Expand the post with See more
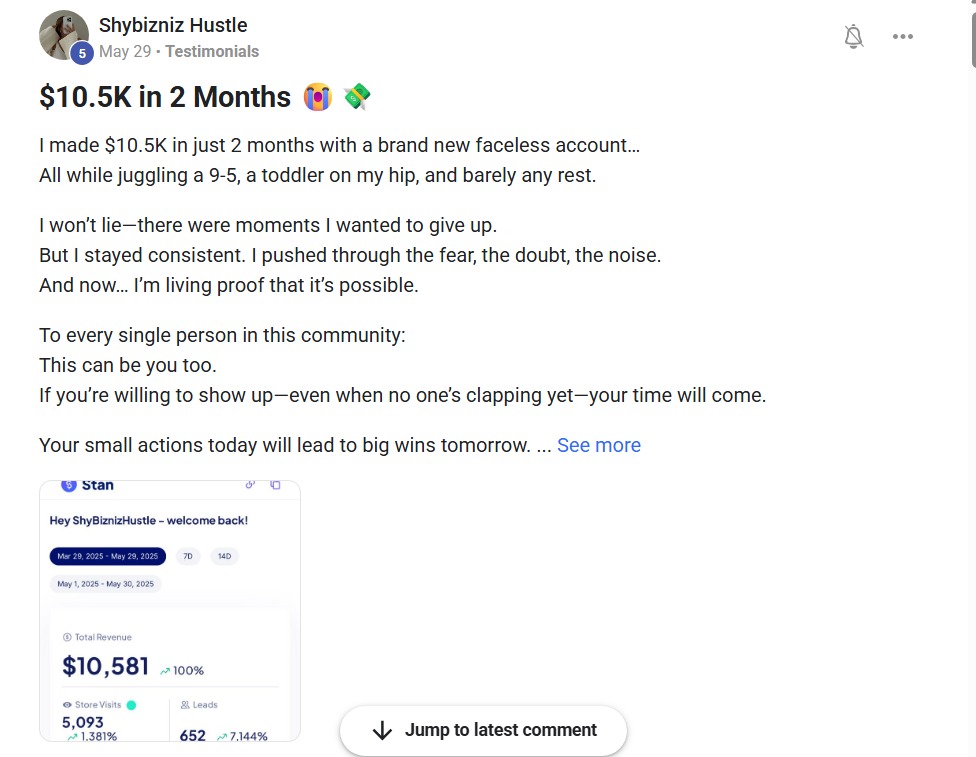The width and height of the screenshot is (976, 757). pyautogui.click(x=598, y=445)
